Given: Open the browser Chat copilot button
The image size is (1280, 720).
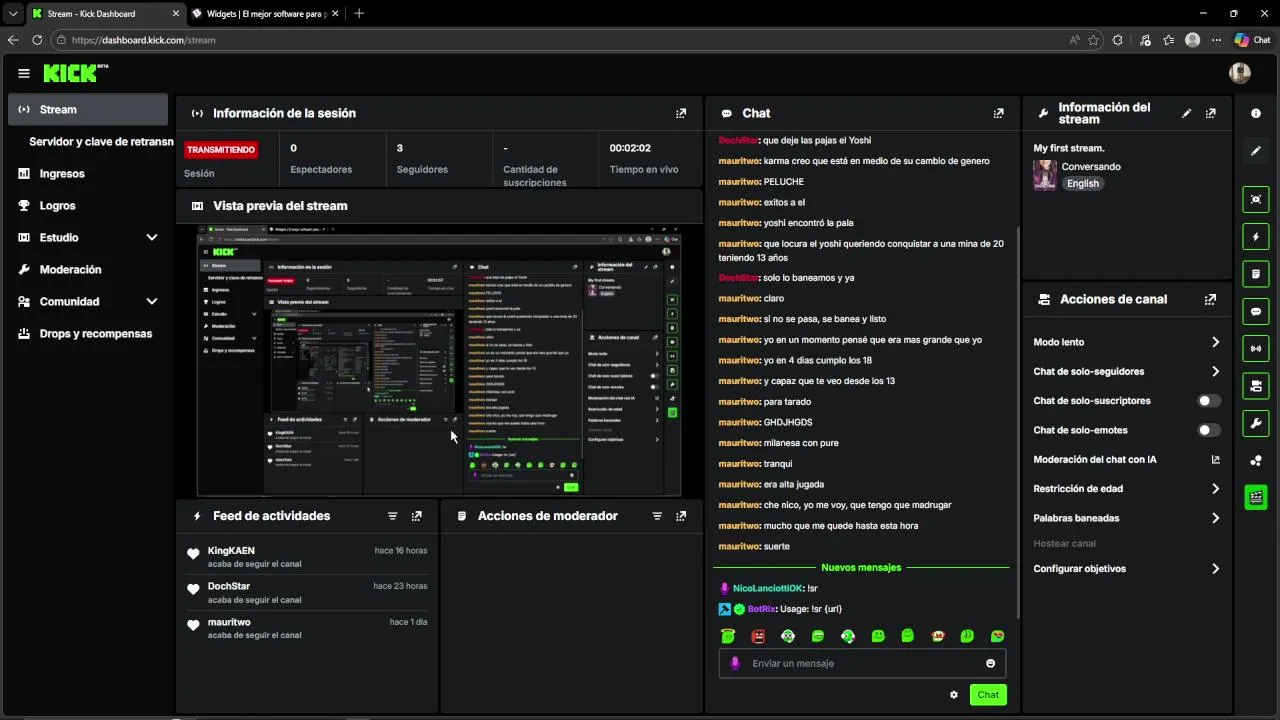Looking at the screenshot, I should 1252,40.
